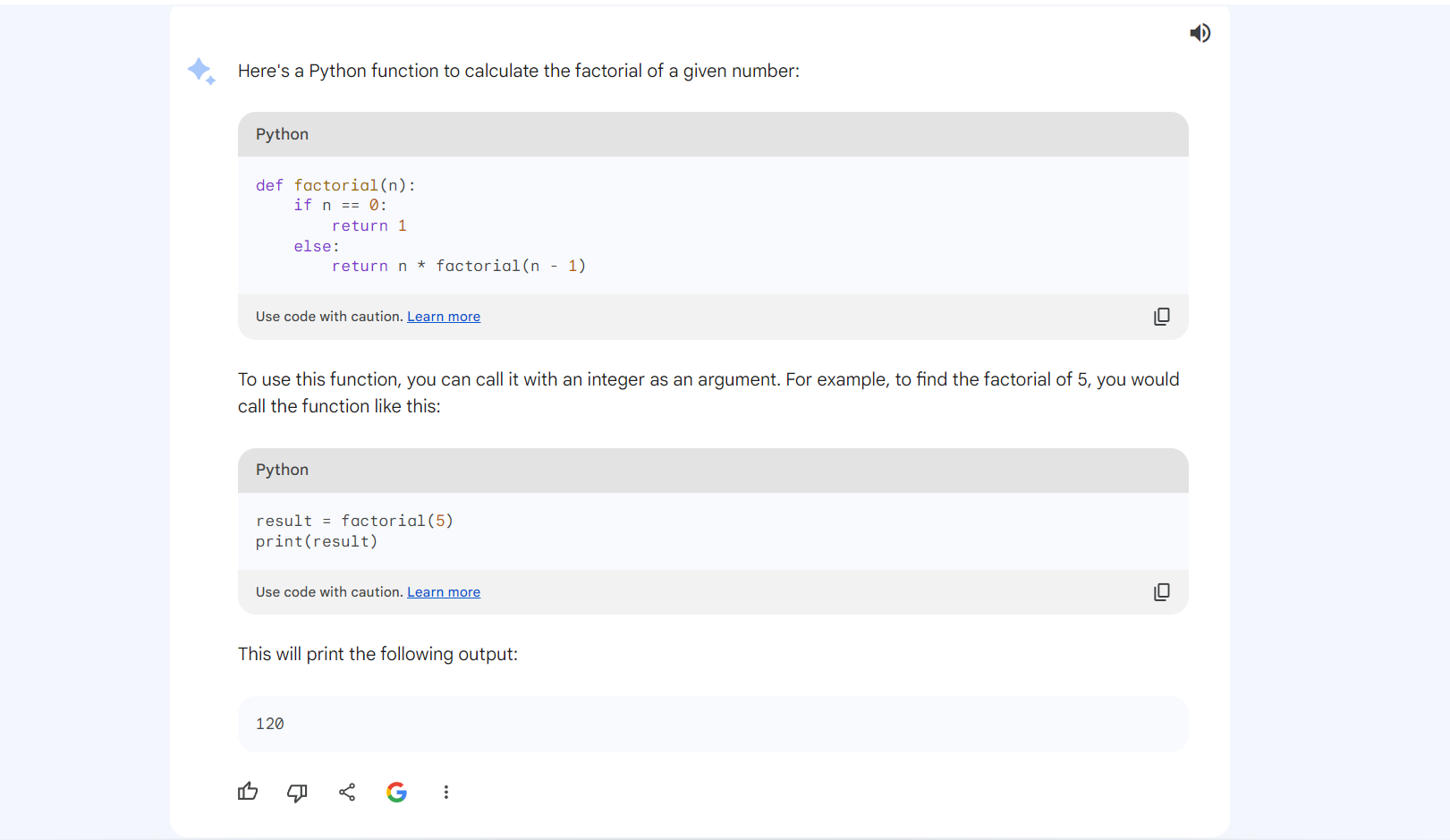Click the 'def factorial(n):' code line

[x=335, y=185]
